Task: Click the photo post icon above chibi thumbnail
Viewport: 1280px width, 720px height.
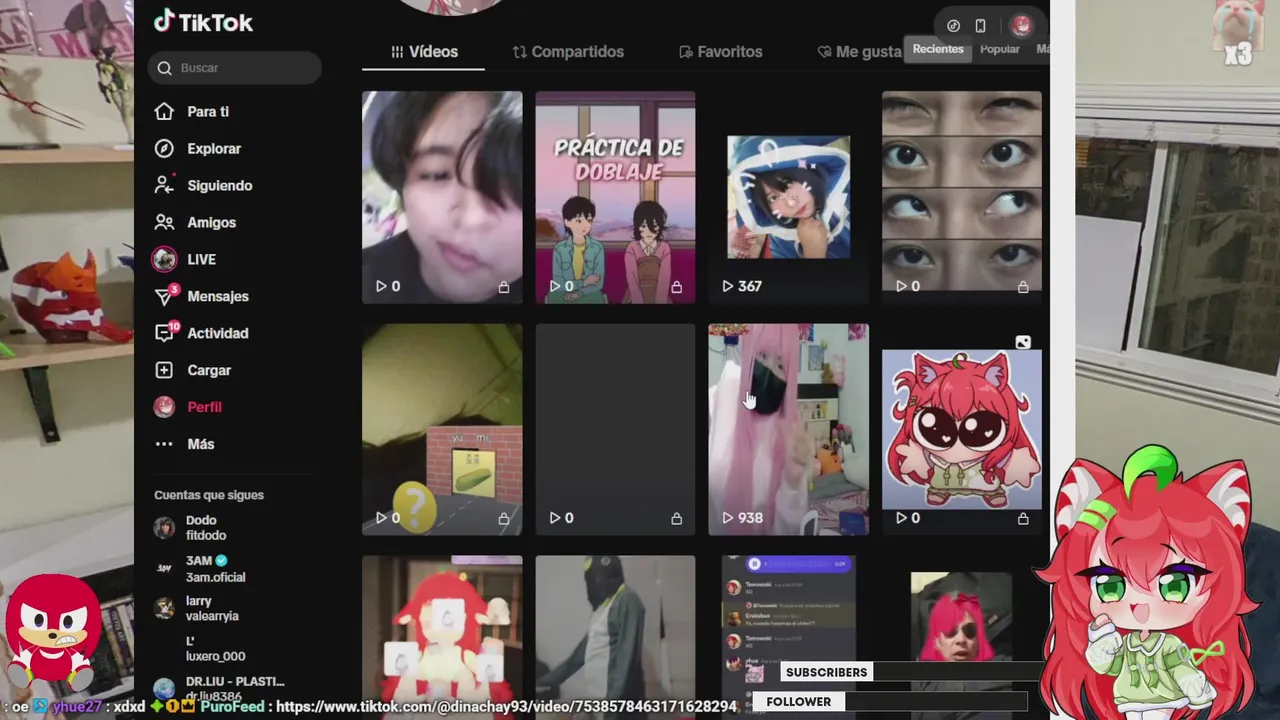Action: (x=1023, y=343)
